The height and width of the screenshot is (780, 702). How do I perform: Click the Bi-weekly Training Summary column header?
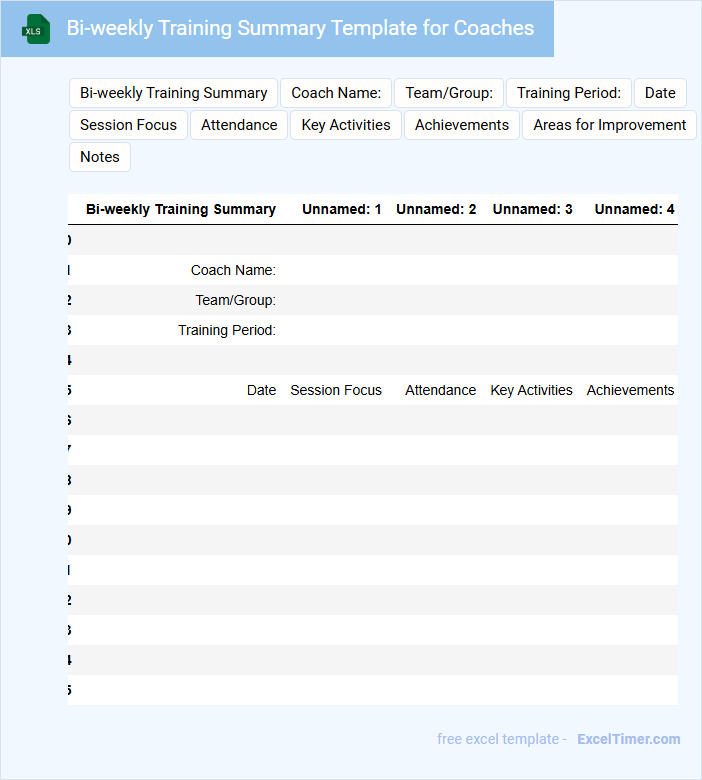[x=180, y=209]
